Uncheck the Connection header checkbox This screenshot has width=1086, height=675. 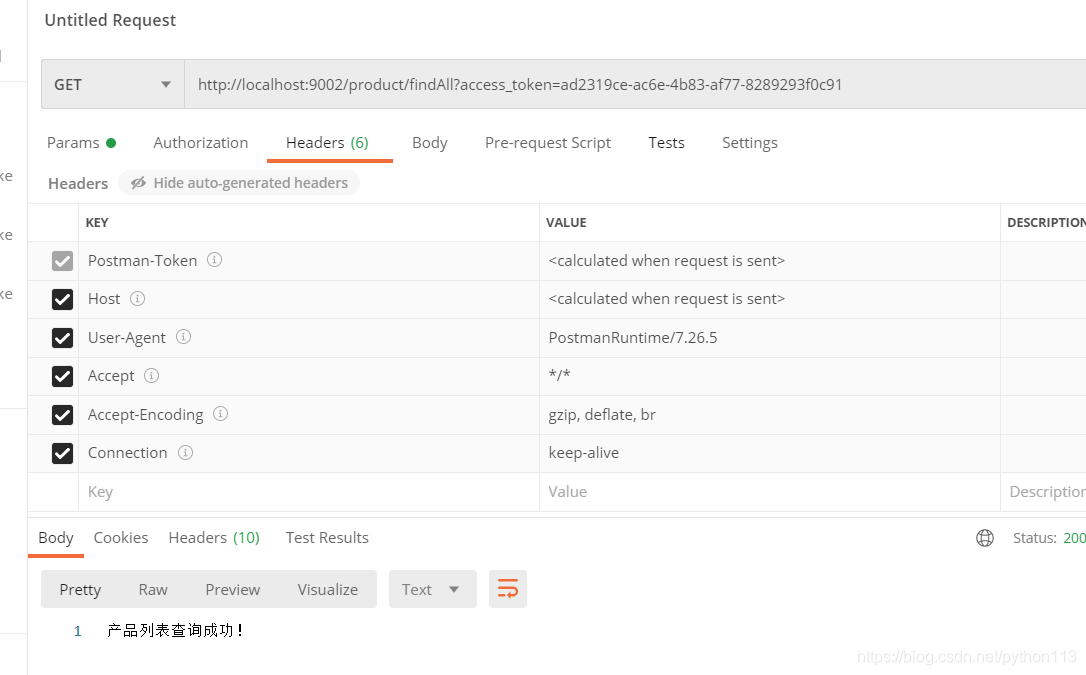click(x=62, y=453)
